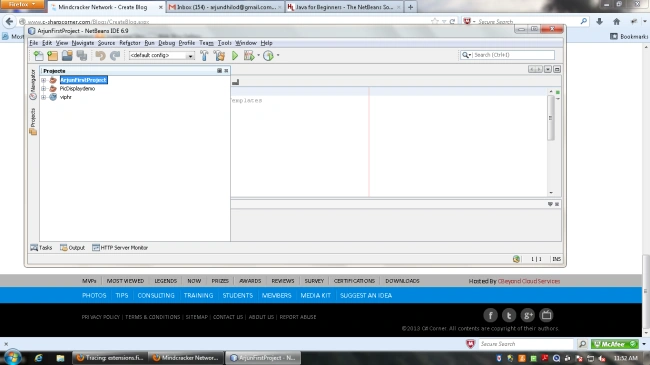This screenshot has width=650, height=365.
Task: Switch to Java for Beginners browser tab
Action: click(344, 7)
